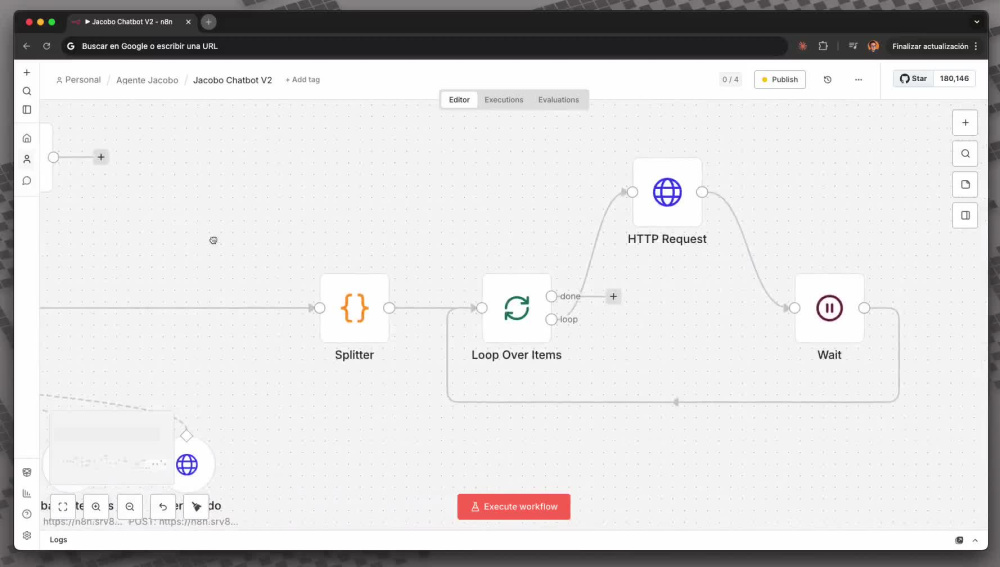Expand the browser tab search chevron
This screenshot has height=567, width=1000.
pos(976,22)
